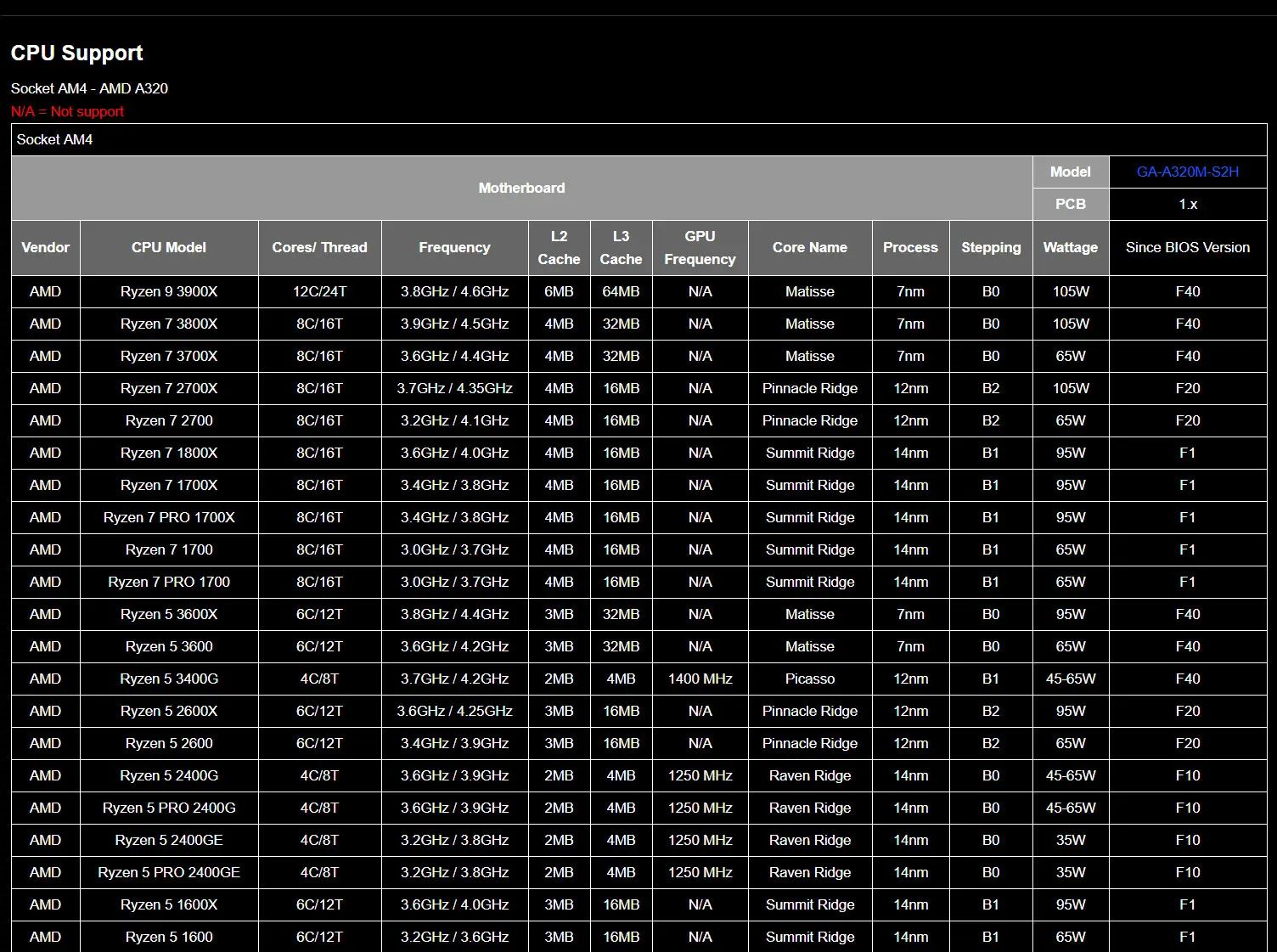Click the Ryzen 5 3600X model cell
This screenshot has height=952, width=1277.
[x=169, y=614]
